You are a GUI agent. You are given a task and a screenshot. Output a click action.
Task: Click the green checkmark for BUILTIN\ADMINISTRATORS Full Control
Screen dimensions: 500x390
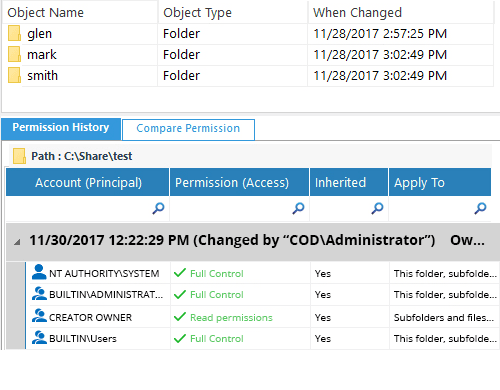[180, 294]
